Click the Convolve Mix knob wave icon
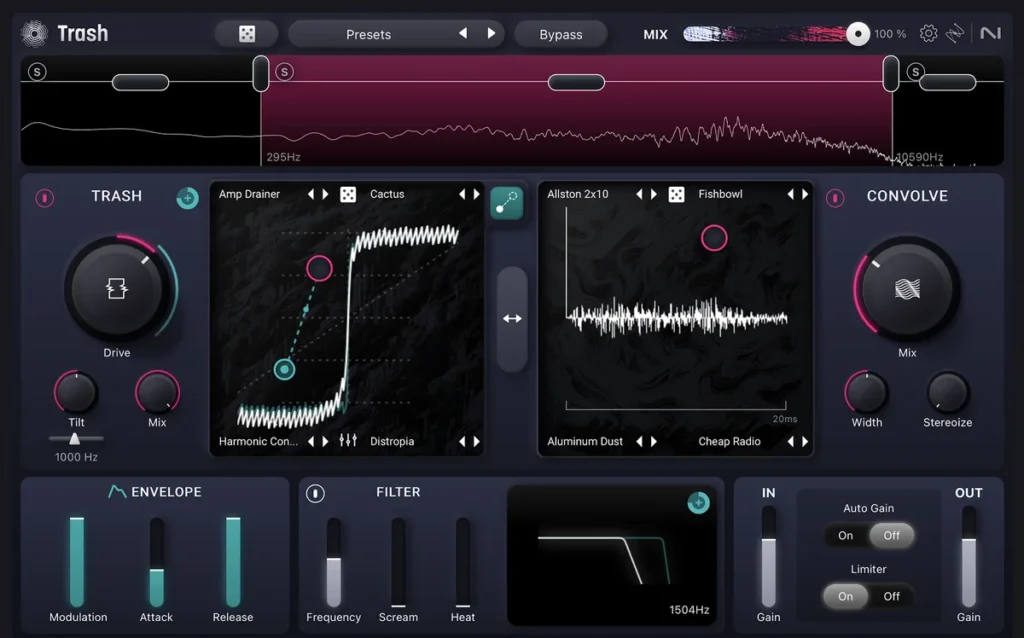Screen dimensions: 1024x638 (x=907, y=288)
